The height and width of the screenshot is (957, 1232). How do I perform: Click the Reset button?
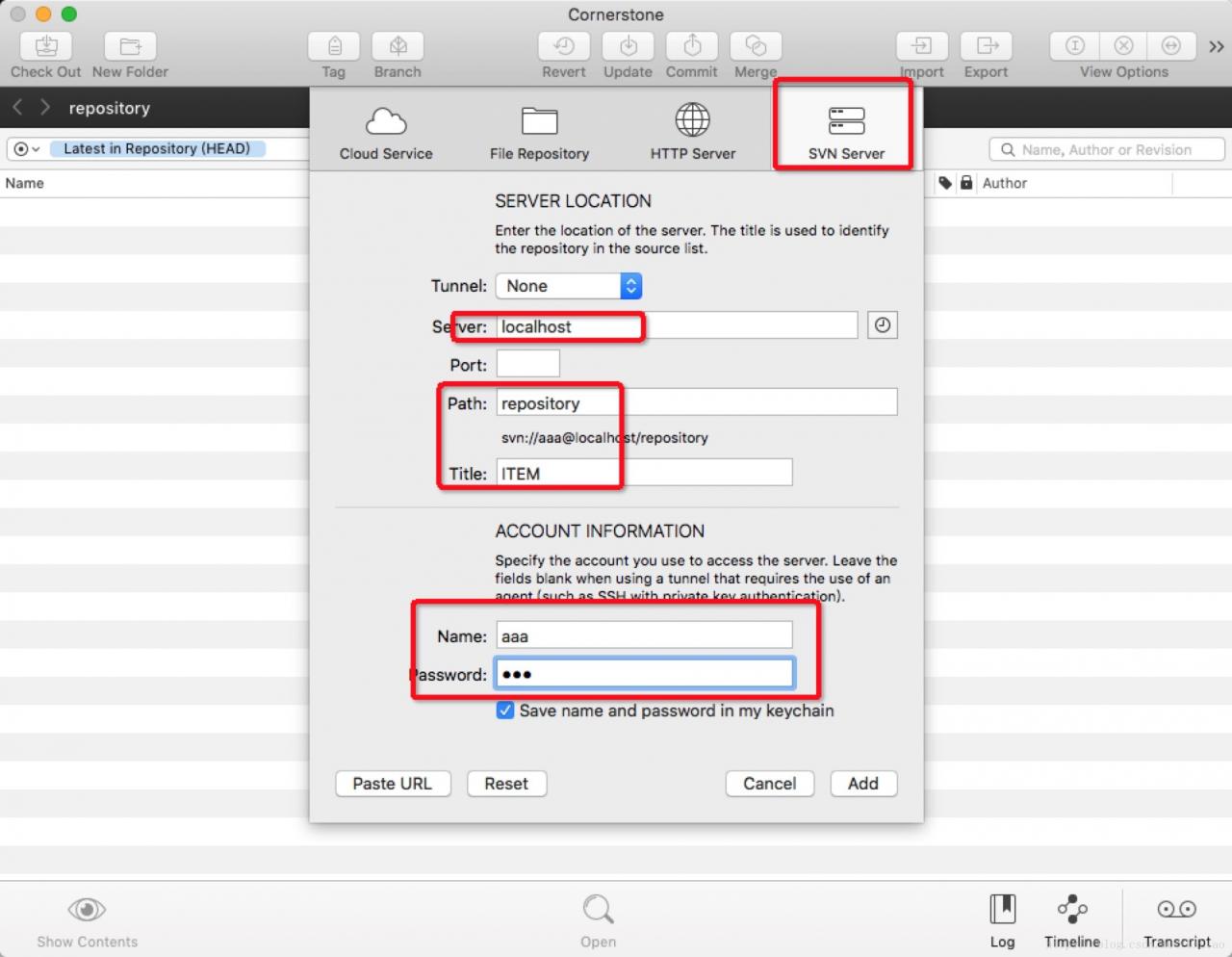click(x=506, y=784)
